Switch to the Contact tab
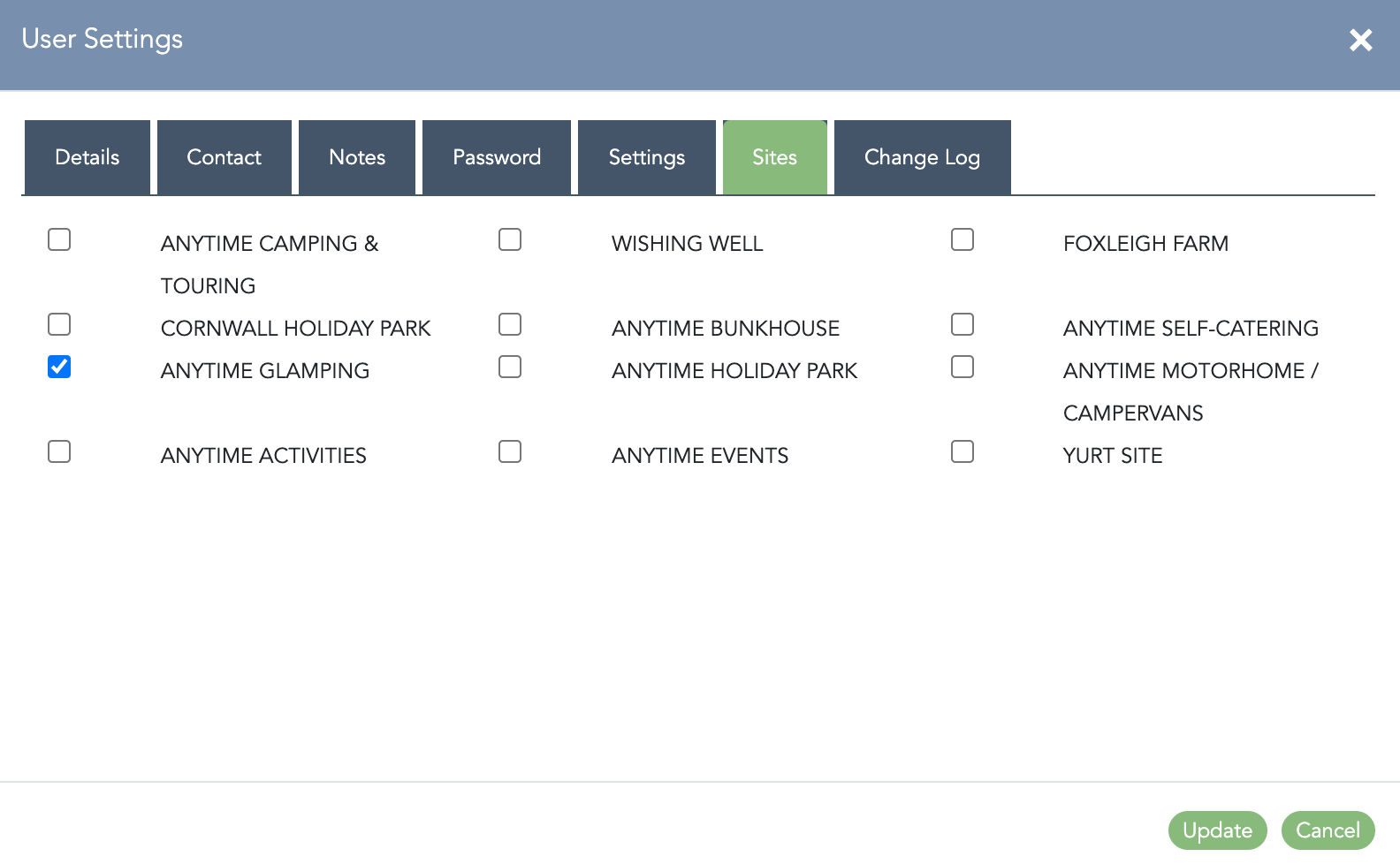Screen dimensions: 1400x864 224,157
